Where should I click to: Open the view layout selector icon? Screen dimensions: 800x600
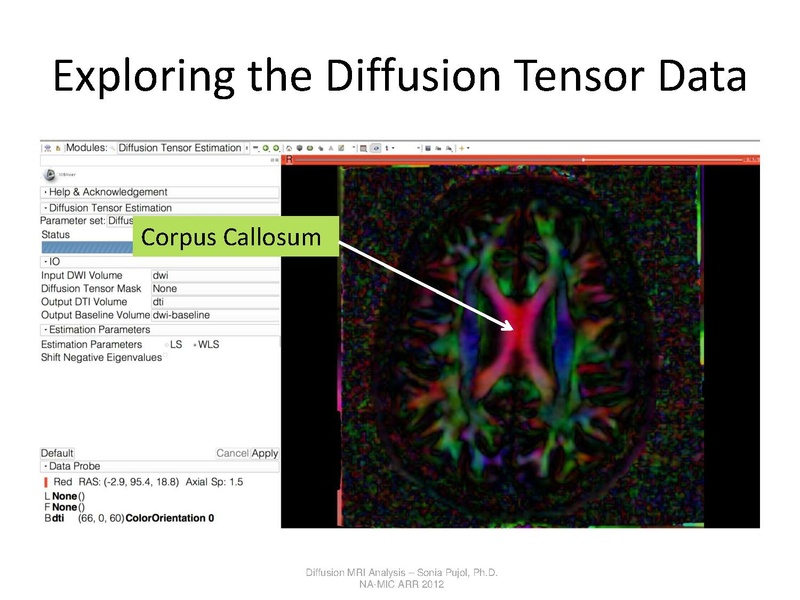click(363, 148)
